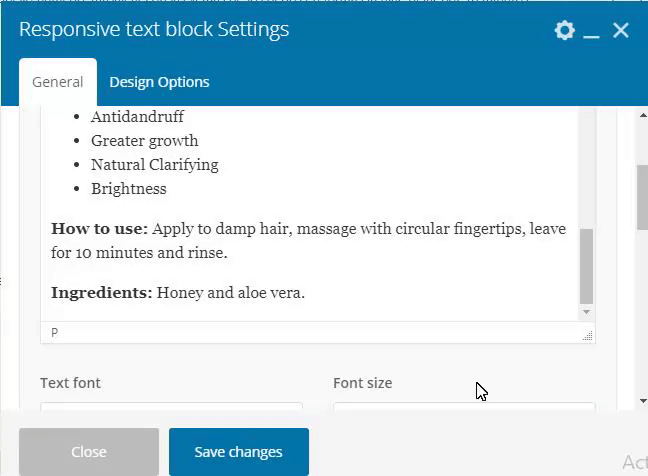Click the editor resize grip handle
The height and width of the screenshot is (476, 648).
click(x=587, y=336)
